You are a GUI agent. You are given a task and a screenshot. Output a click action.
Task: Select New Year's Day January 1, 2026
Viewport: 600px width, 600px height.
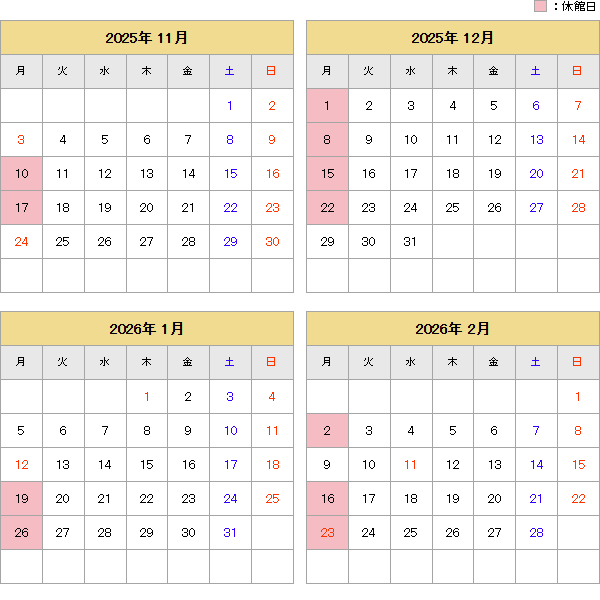147,397
